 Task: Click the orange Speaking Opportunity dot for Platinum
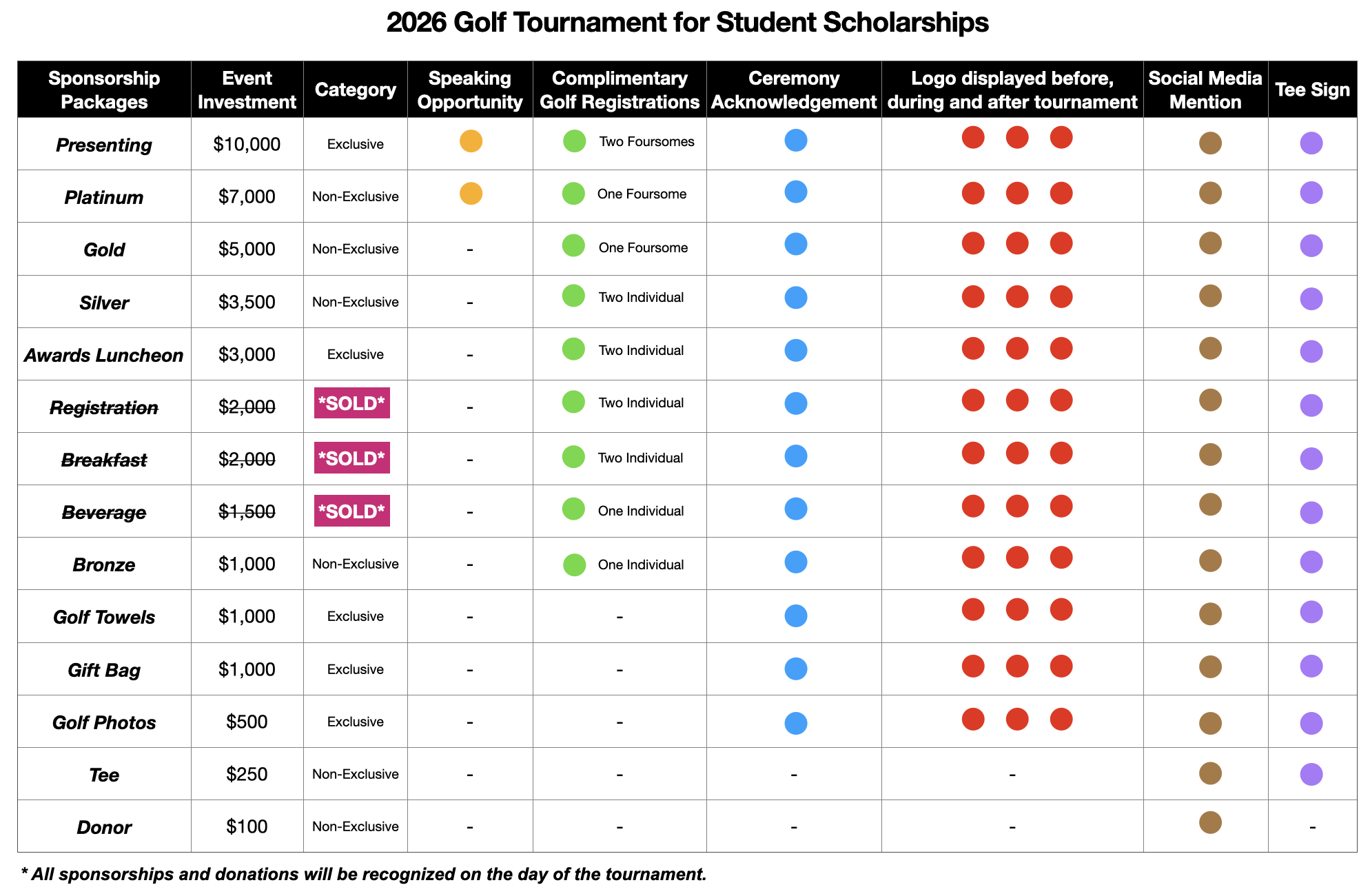click(x=471, y=194)
